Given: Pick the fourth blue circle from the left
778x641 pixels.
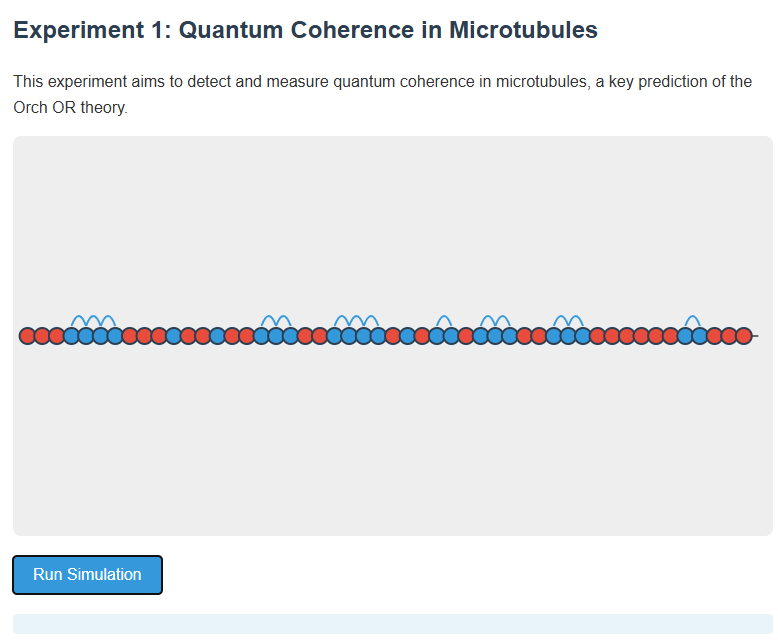Looking at the screenshot, I should [115, 336].
